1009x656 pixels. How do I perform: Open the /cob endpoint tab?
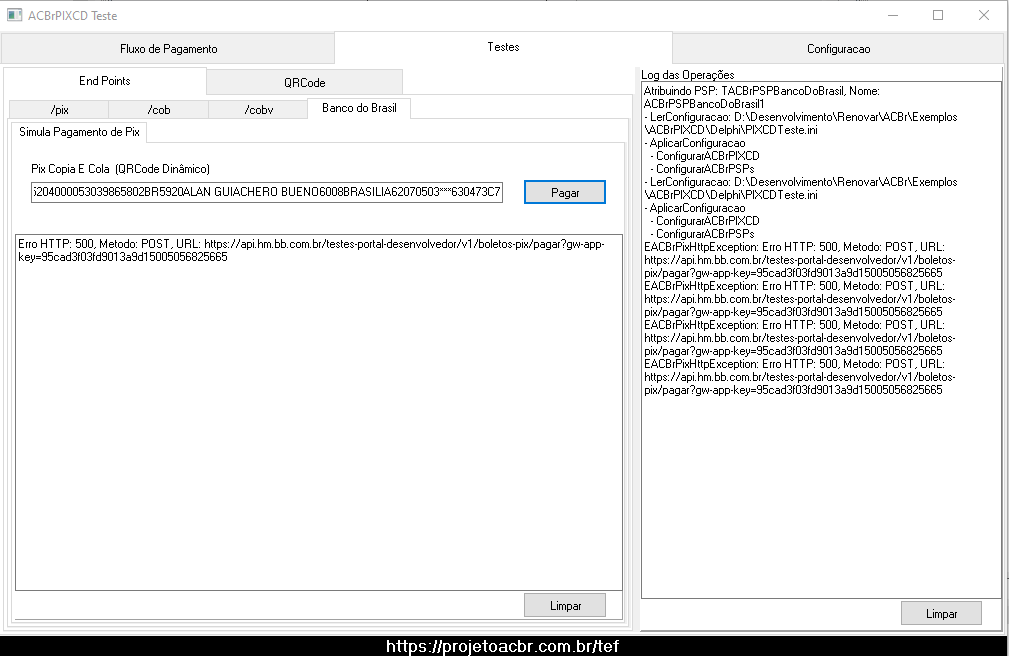tap(159, 109)
